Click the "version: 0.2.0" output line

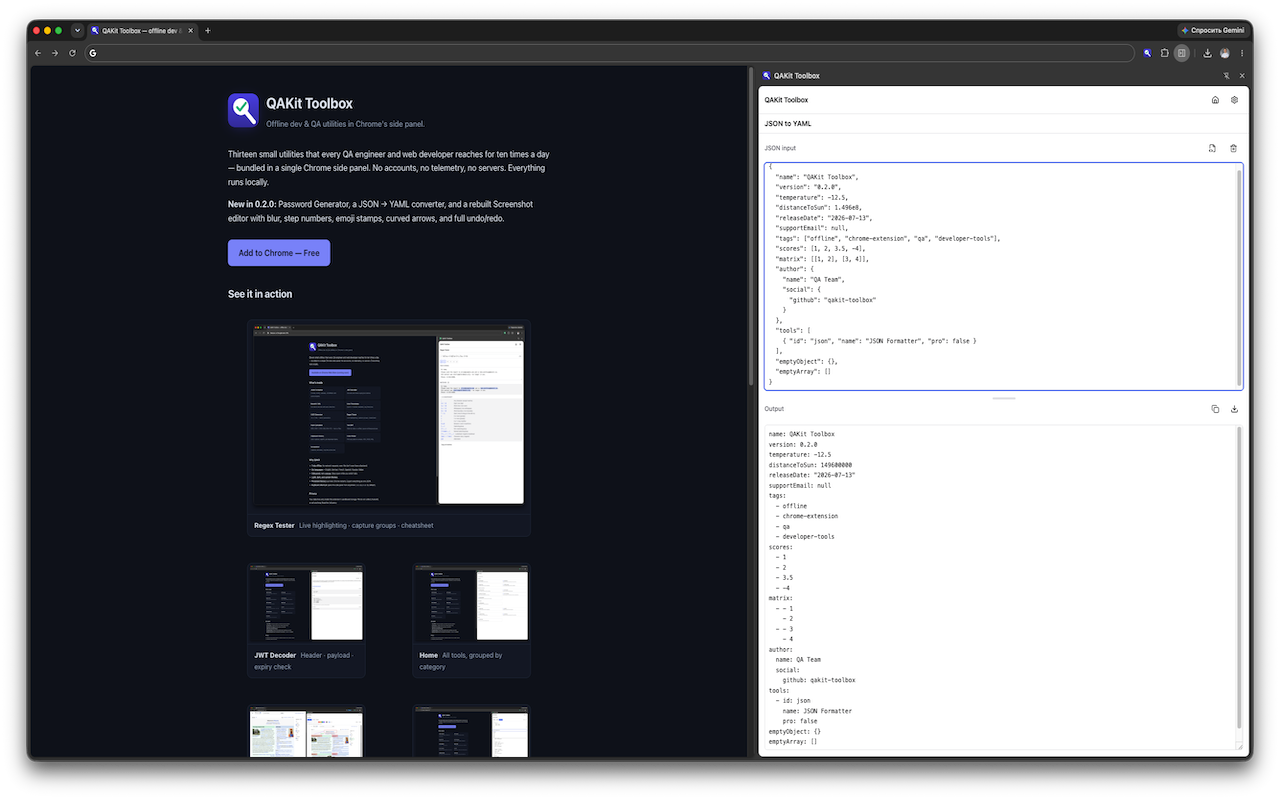[793, 444]
